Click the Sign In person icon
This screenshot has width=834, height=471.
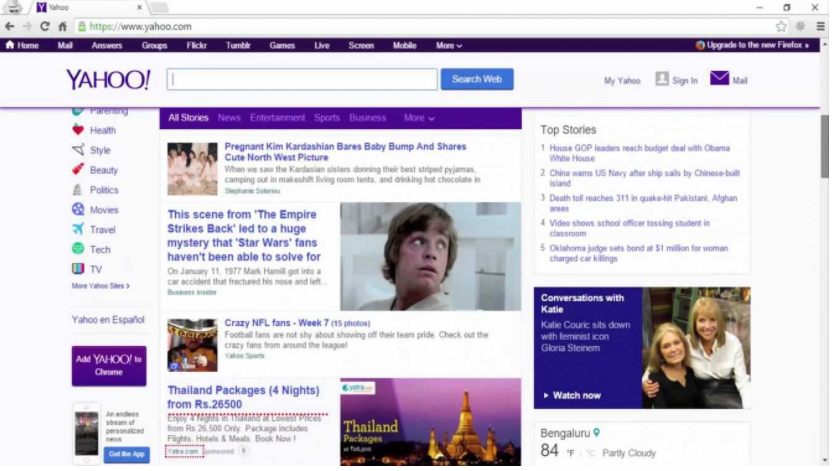662,79
